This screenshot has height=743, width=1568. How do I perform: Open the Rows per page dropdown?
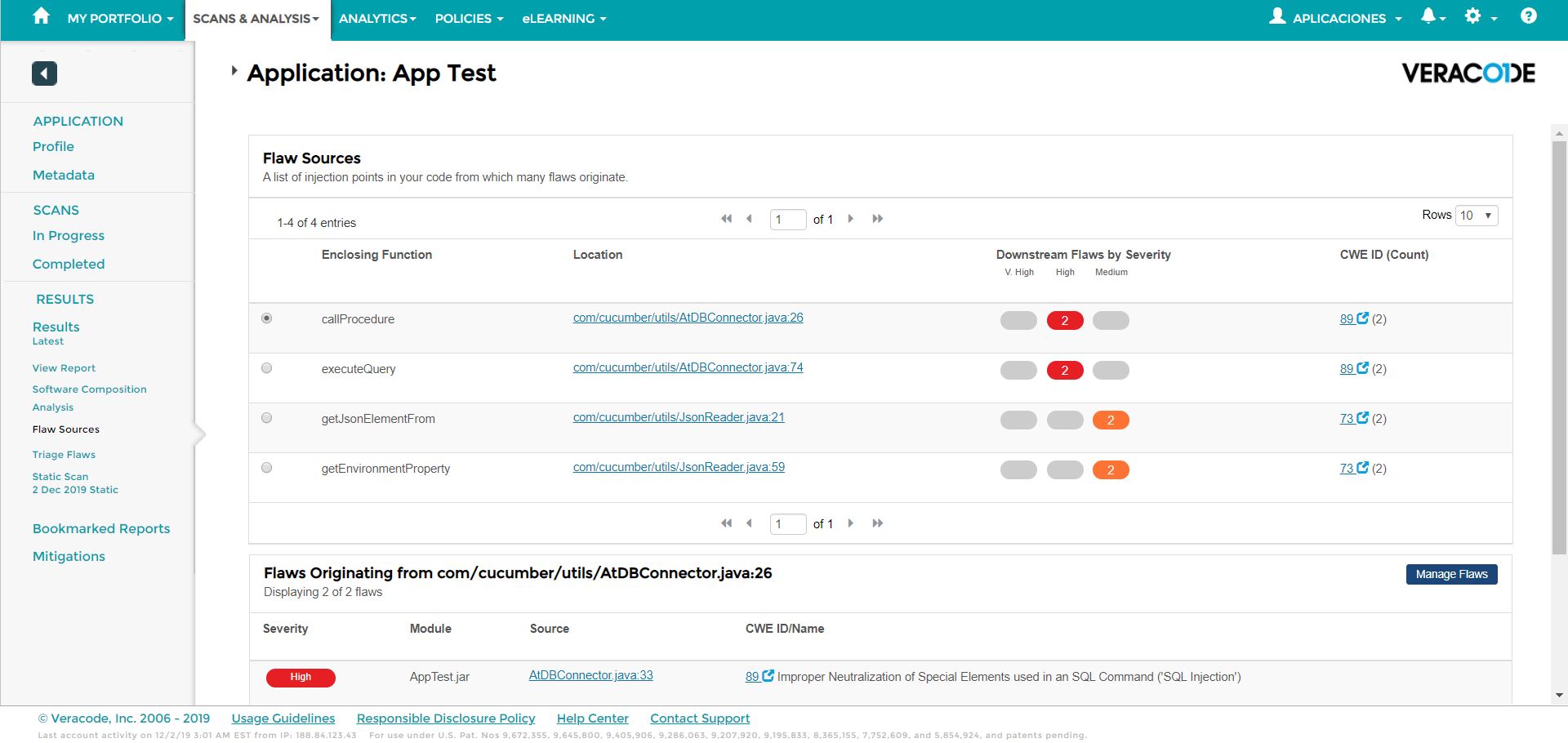(x=1477, y=216)
